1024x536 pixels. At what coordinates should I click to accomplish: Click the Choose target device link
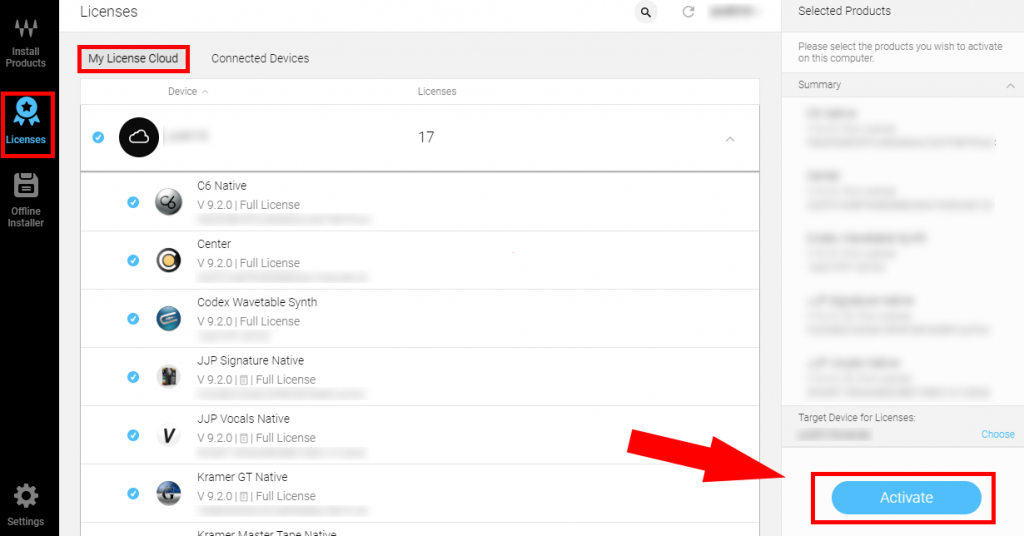click(997, 434)
